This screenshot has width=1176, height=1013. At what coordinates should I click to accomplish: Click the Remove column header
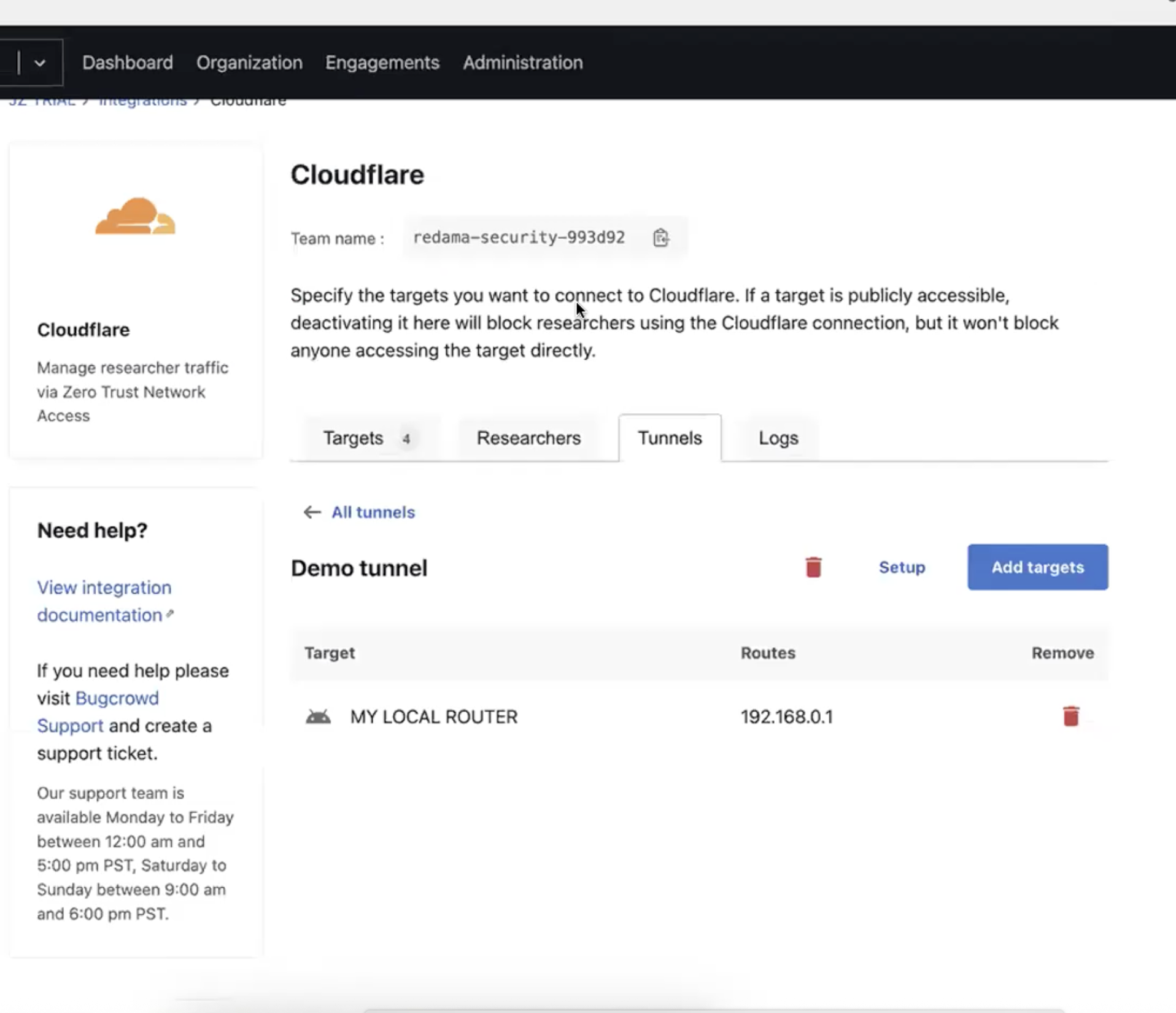tap(1062, 653)
